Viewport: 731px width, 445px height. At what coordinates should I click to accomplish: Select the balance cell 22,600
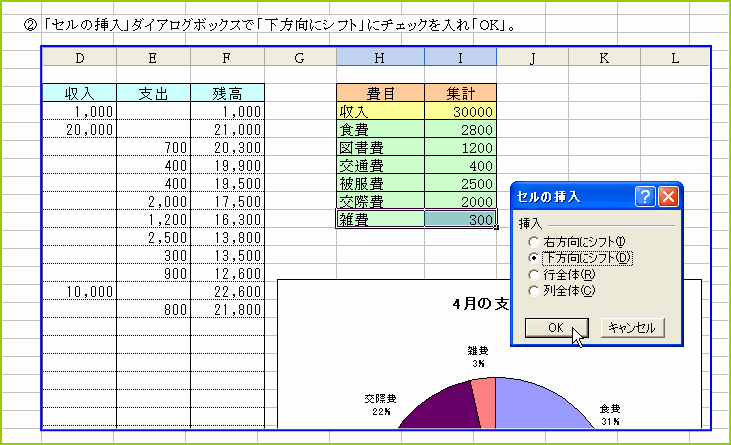click(228, 291)
